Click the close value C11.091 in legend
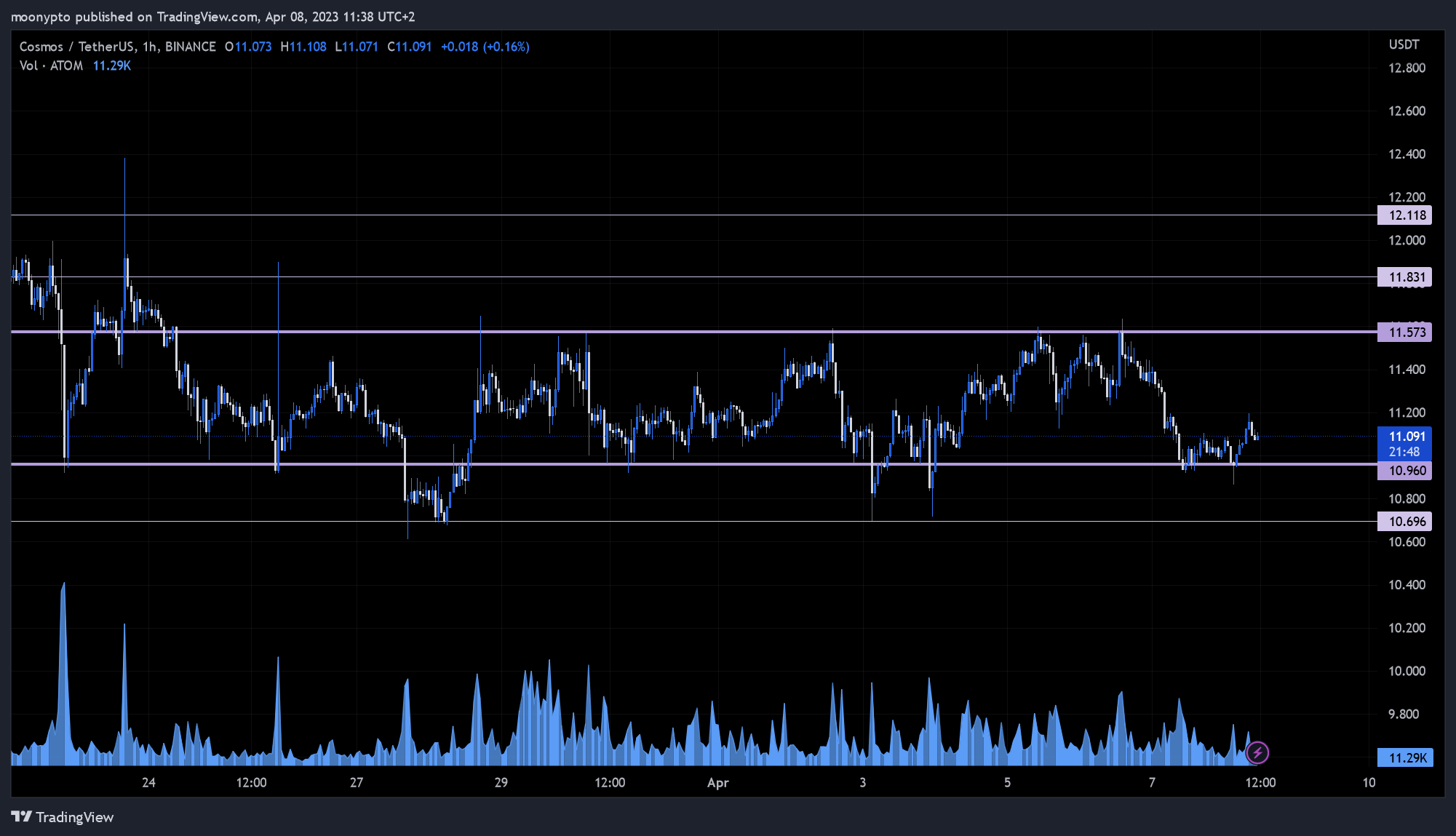This screenshot has height=836, width=1456. 409,47
